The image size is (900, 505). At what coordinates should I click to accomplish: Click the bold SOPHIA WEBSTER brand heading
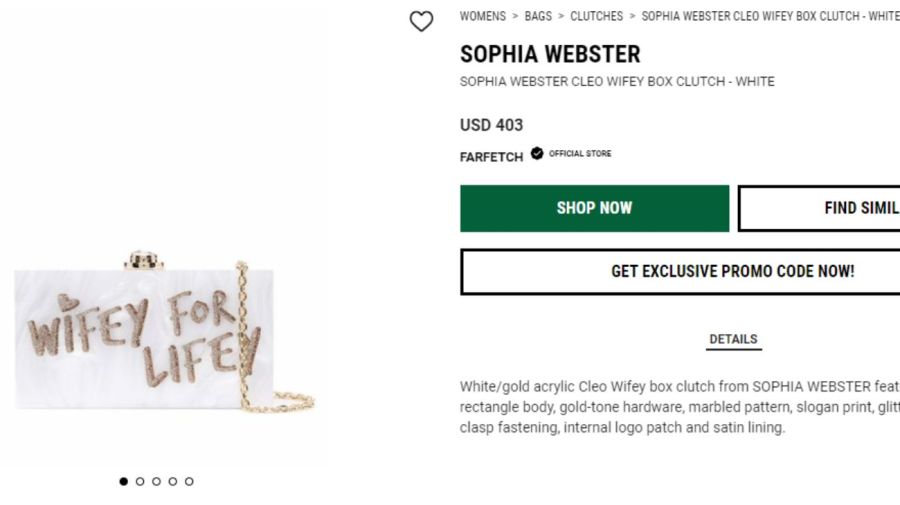tap(550, 54)
